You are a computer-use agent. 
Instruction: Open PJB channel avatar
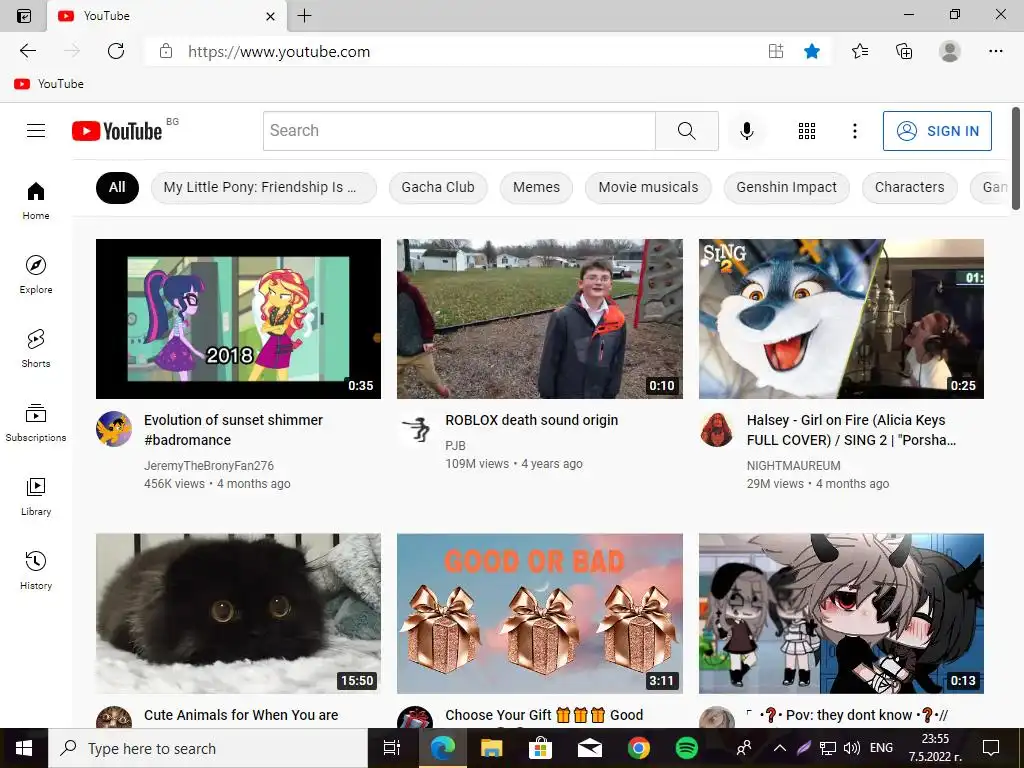pos(415,429)
